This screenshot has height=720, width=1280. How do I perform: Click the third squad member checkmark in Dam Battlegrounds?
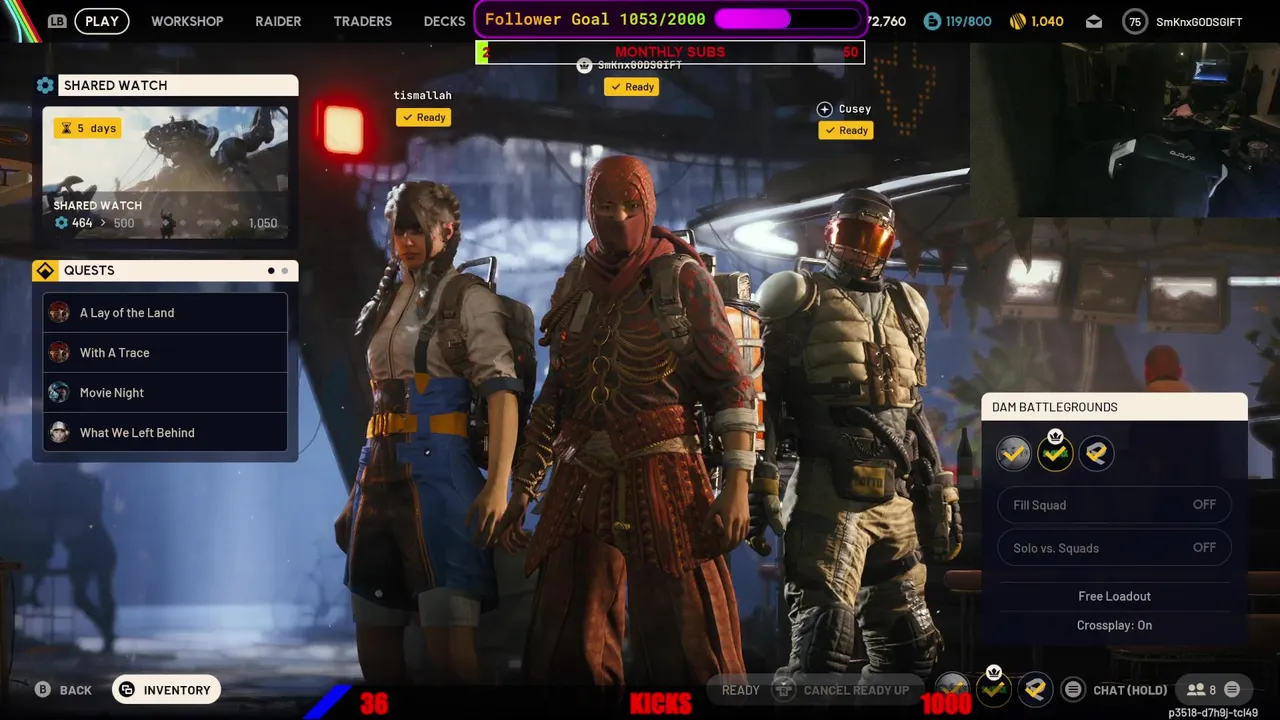coord(1096,454)
